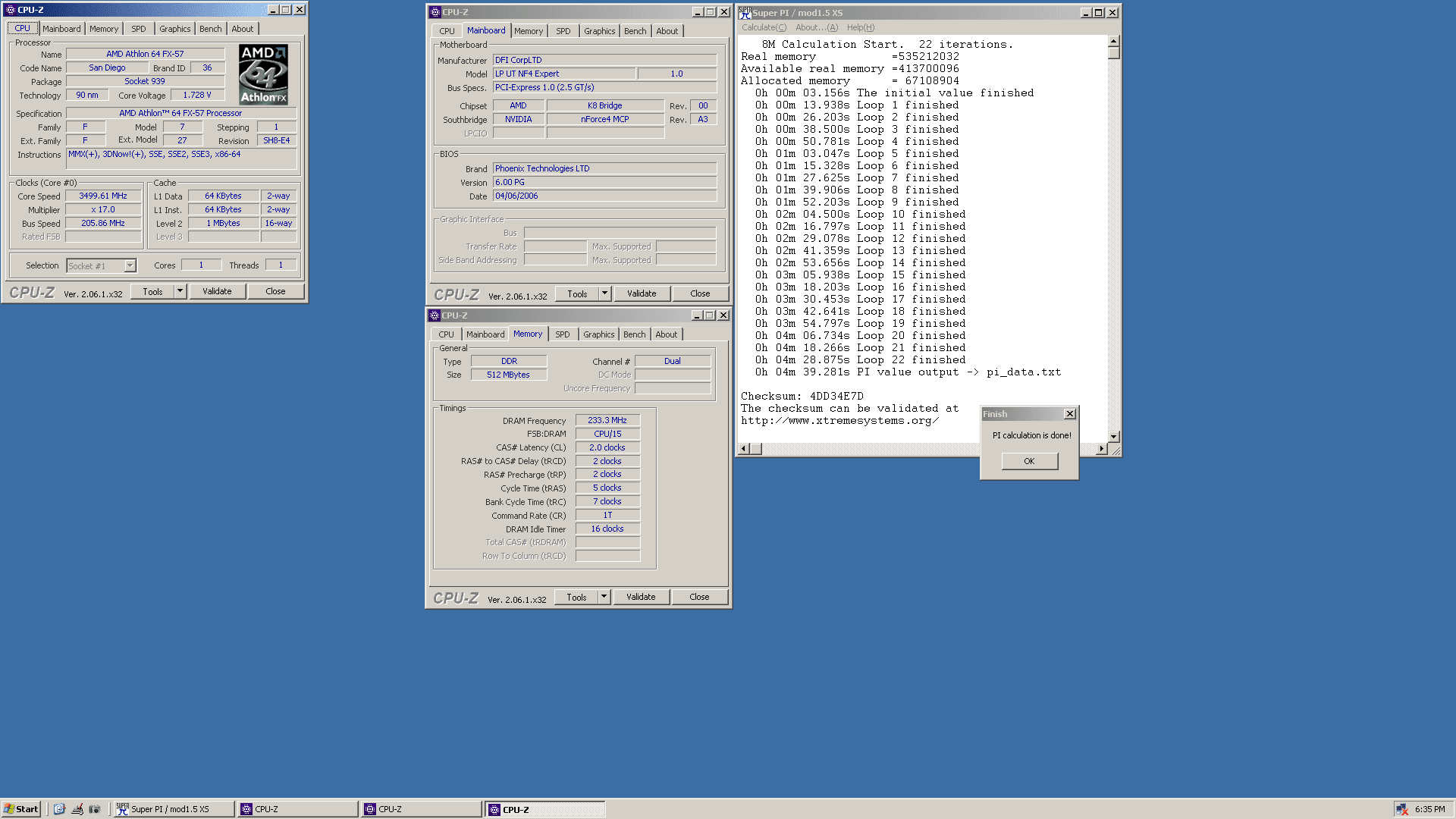
Task: Click the CPU-Z title icon in CPU tab window
Action: pyautogui.click(x=10, y=10)
